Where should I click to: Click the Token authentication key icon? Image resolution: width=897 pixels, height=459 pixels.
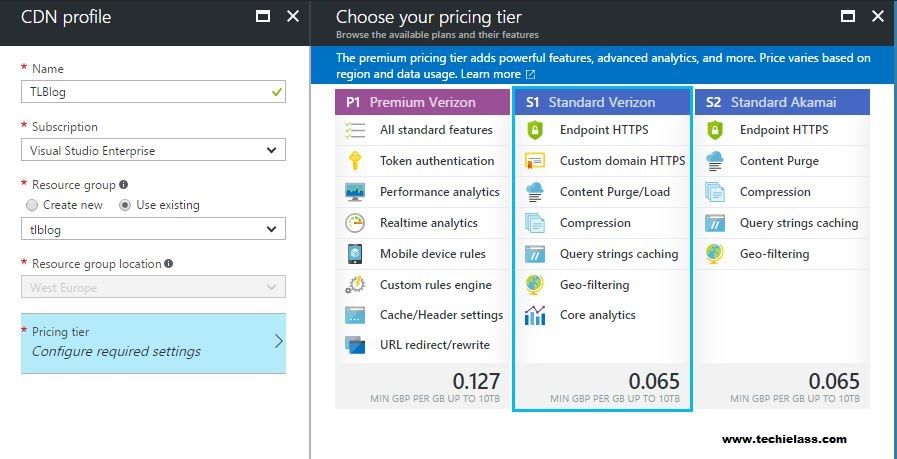point(355,161)
